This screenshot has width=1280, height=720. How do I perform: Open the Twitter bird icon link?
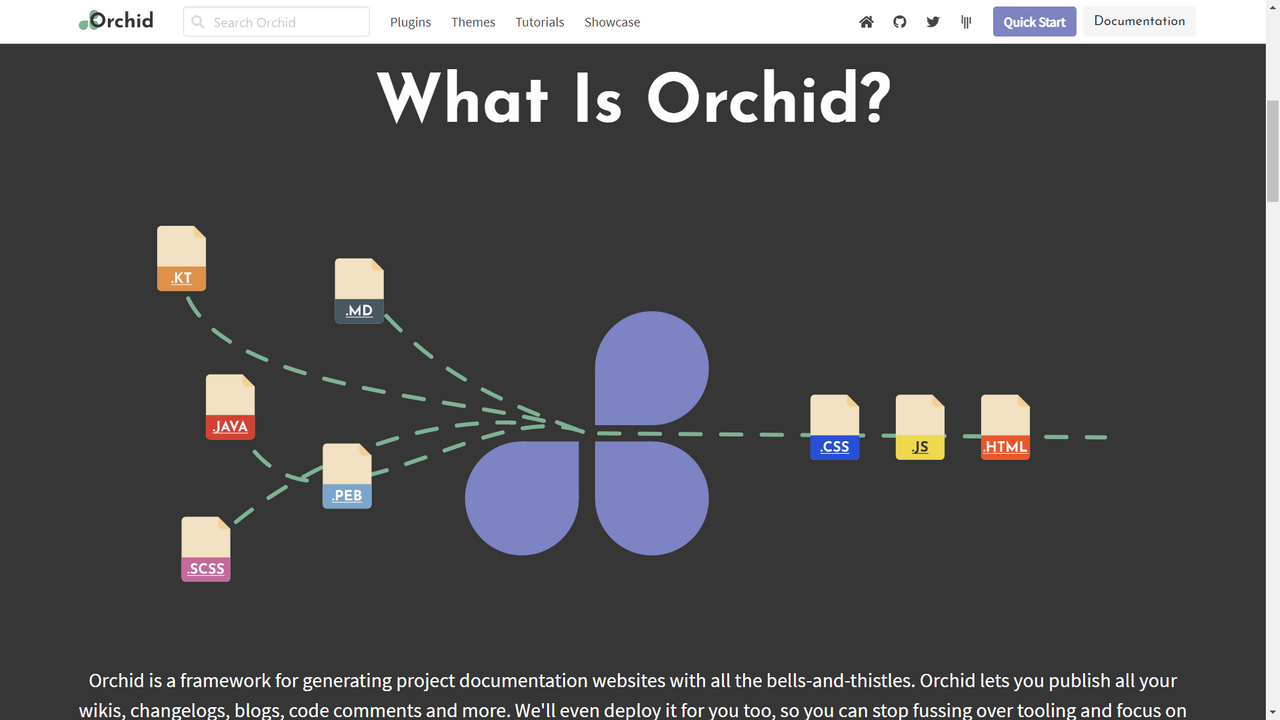pyautogui.click(x=933, y=22)
